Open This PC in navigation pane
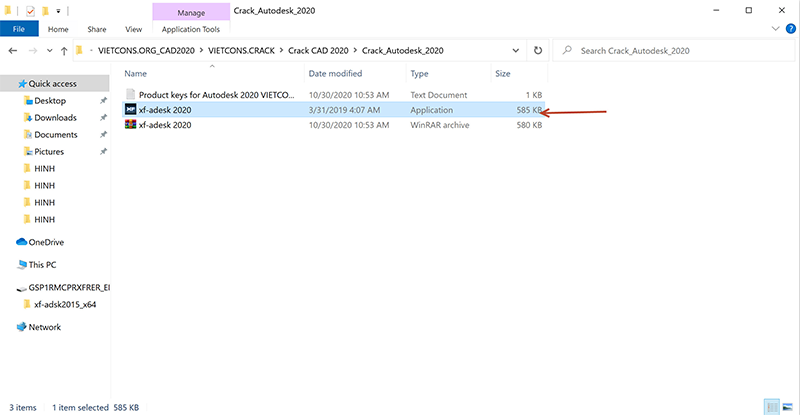Viewport: 800px width, 415px height. (x=42, y=264)
